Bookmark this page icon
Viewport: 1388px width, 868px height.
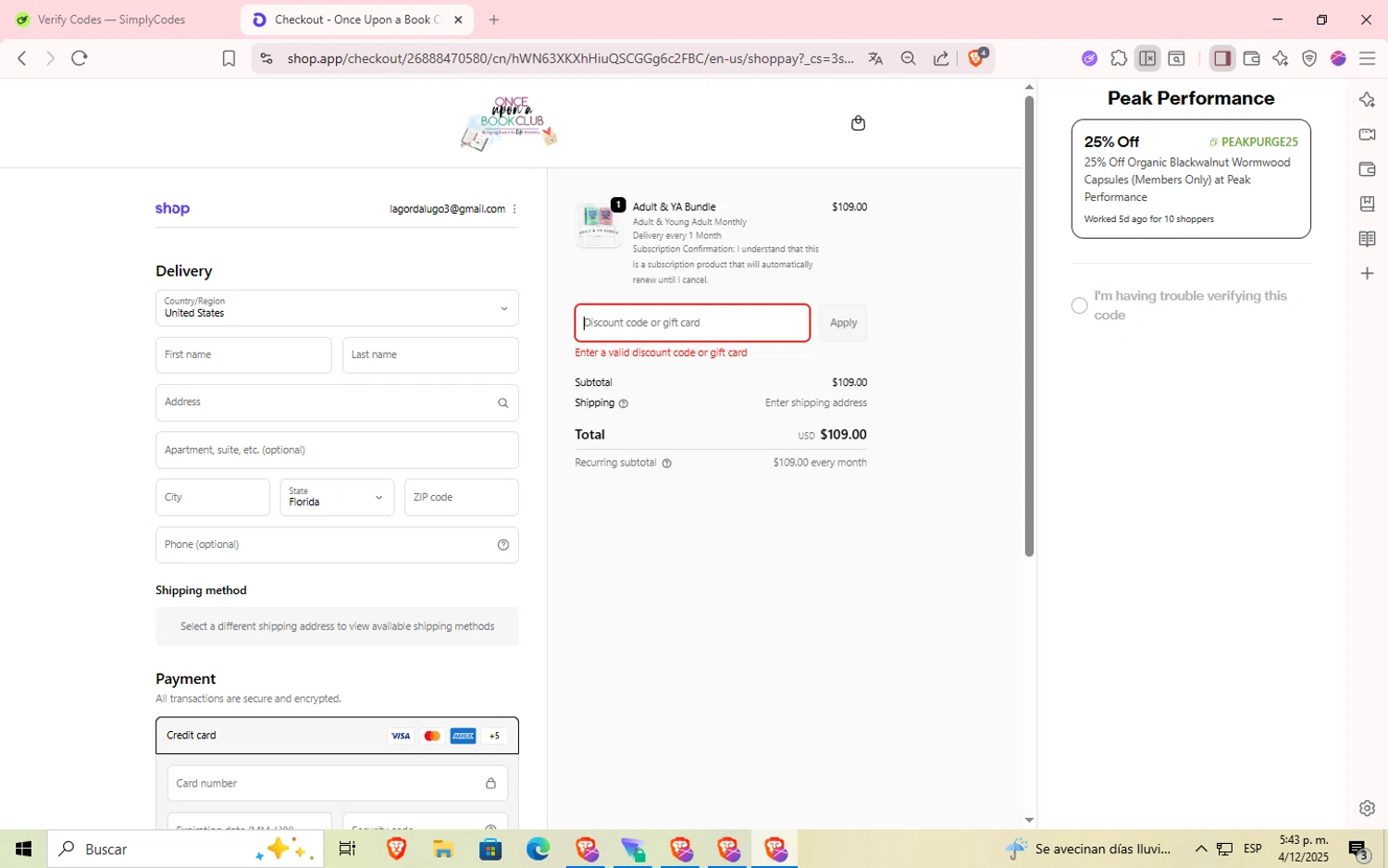229,58
